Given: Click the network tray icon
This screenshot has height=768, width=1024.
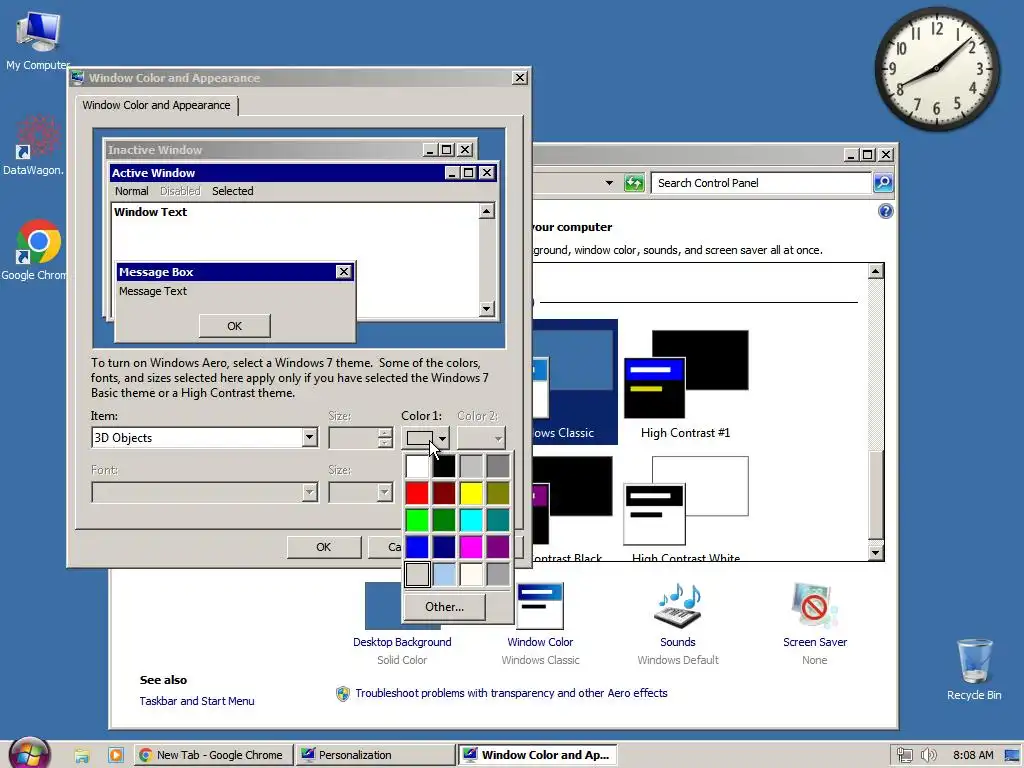Looking at the screenshot, I should 904,755.
